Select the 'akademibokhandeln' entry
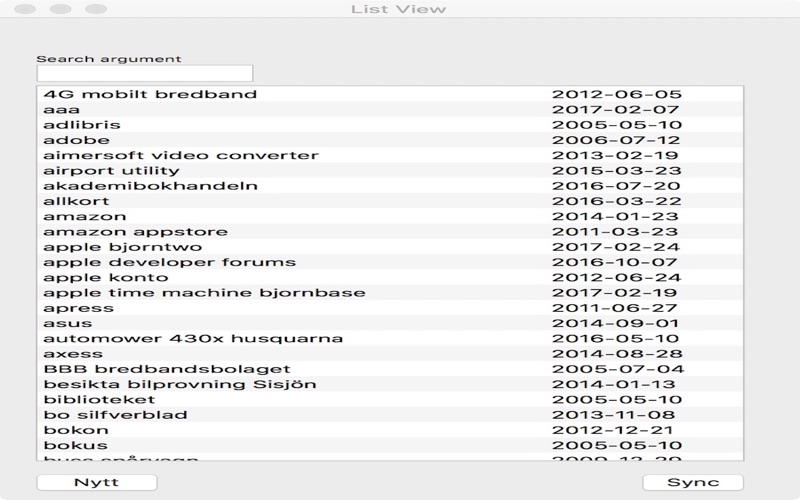800x500 pixels. [390, 186]
